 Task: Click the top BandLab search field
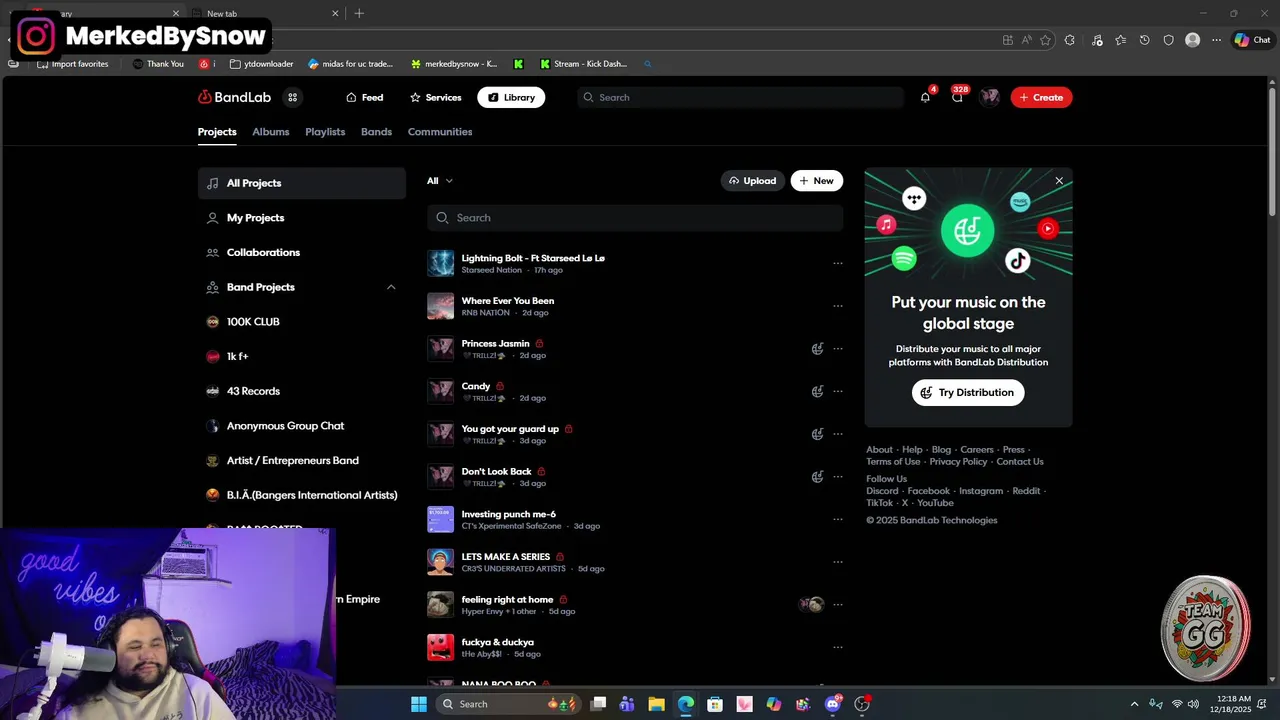click(740, 97)
